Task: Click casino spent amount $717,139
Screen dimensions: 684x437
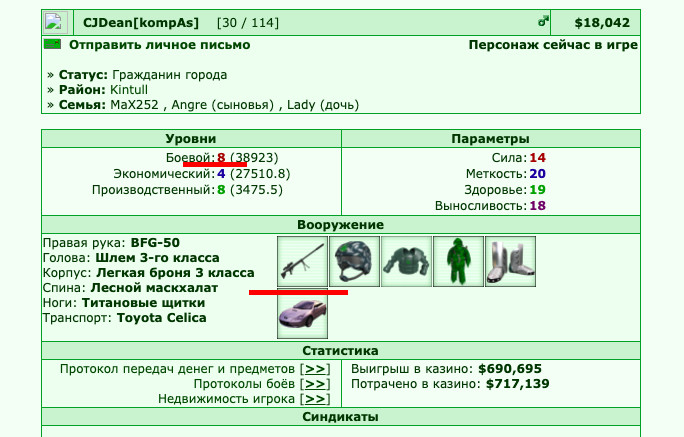Action: tap(518, 384)
